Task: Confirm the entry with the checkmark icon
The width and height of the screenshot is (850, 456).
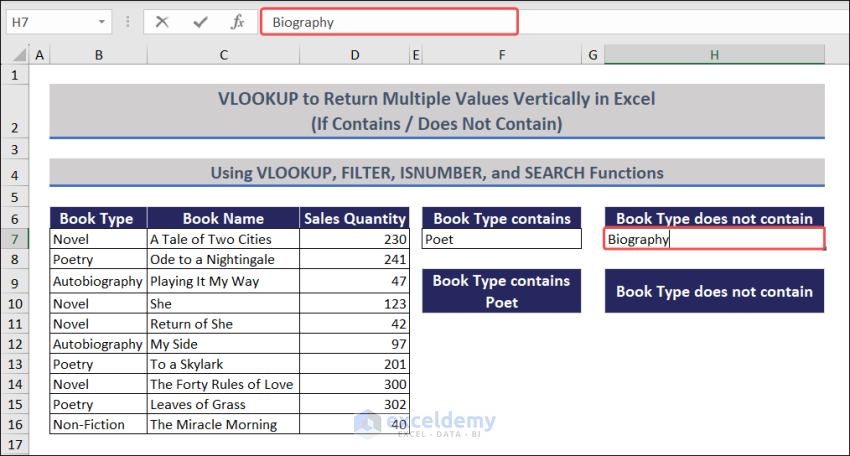Action: pos(200,22)
